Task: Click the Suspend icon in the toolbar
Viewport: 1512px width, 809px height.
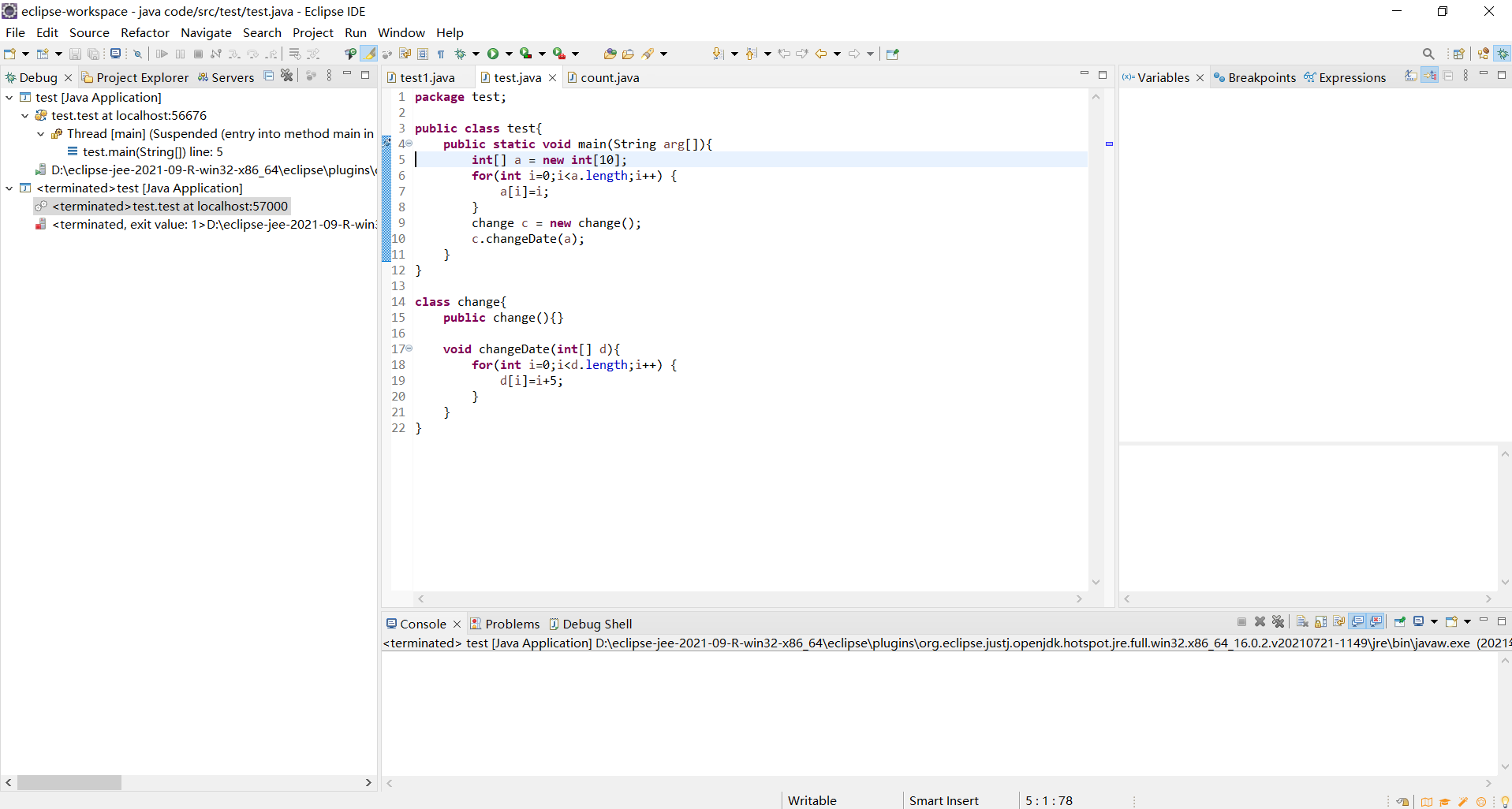Action: [x=181, y=54]
